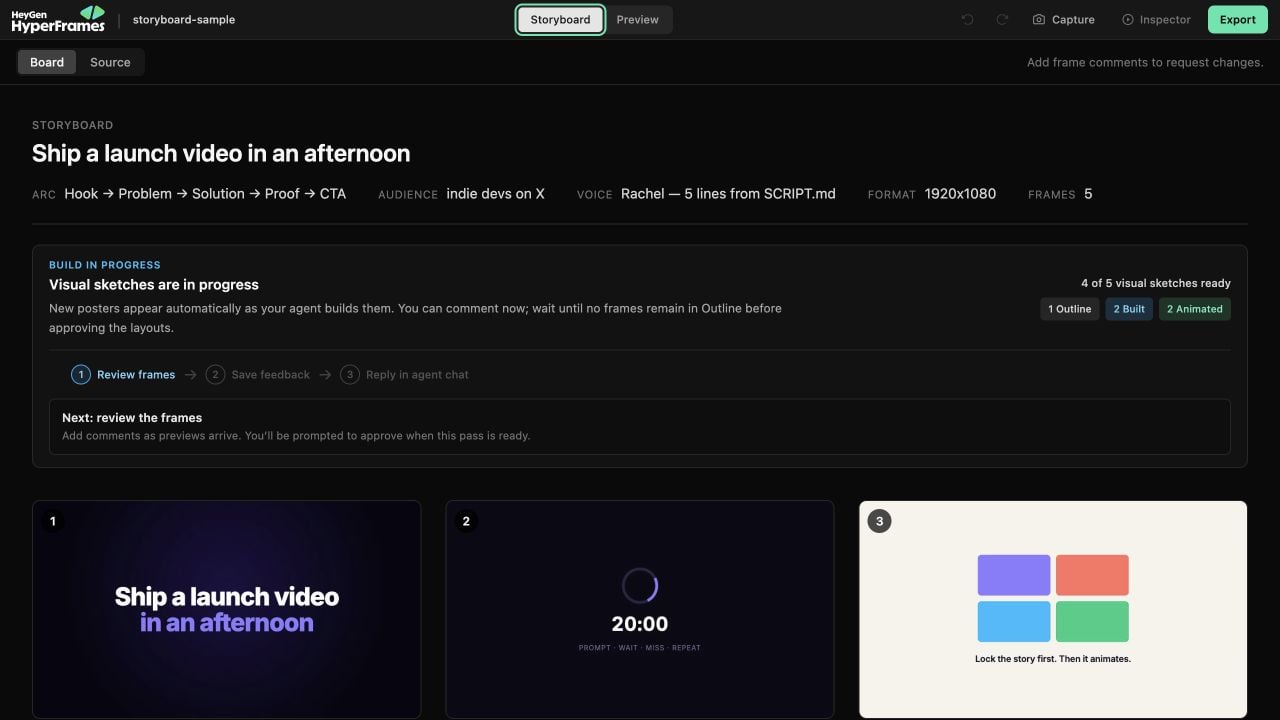Click the green block in frame 3

(1092, 621)
